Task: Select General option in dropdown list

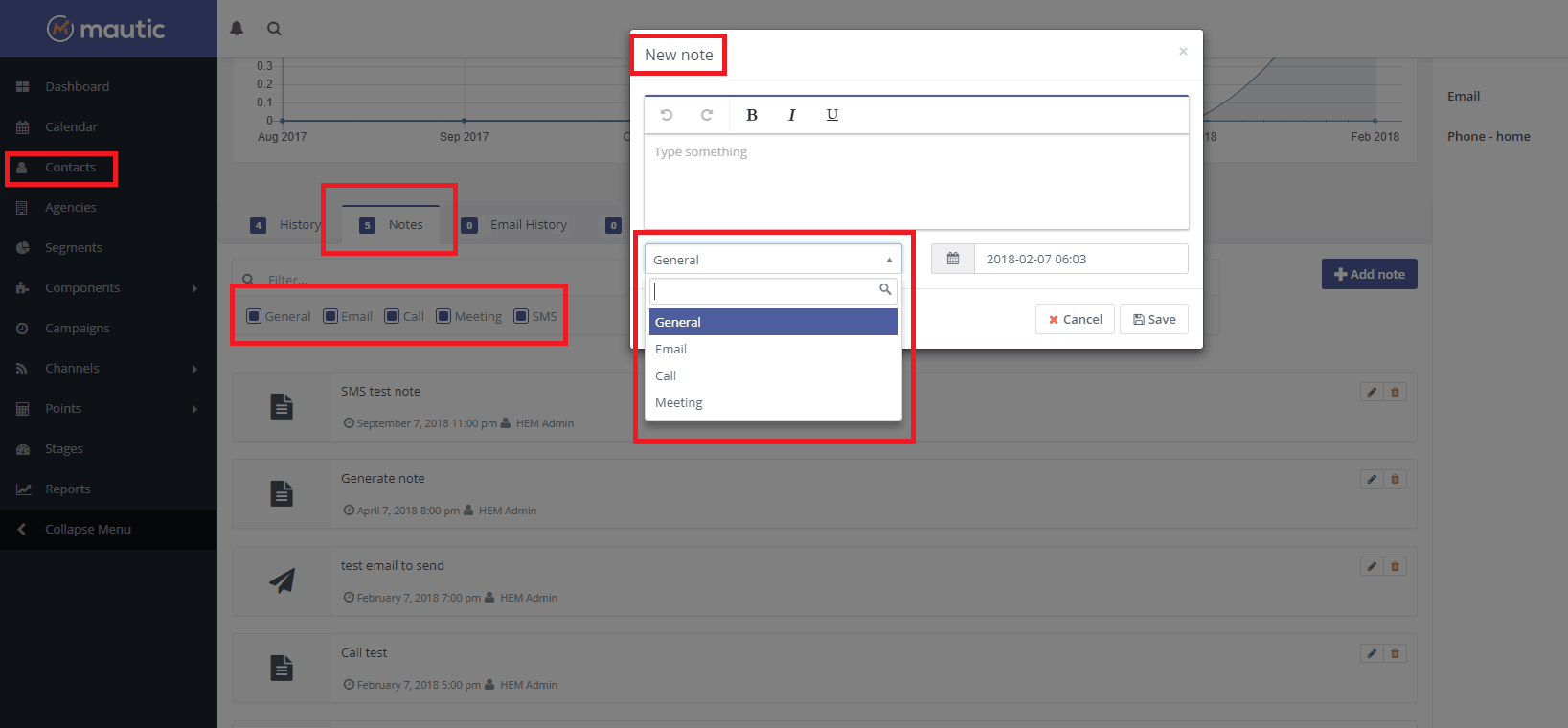Action: pos(773,322)
